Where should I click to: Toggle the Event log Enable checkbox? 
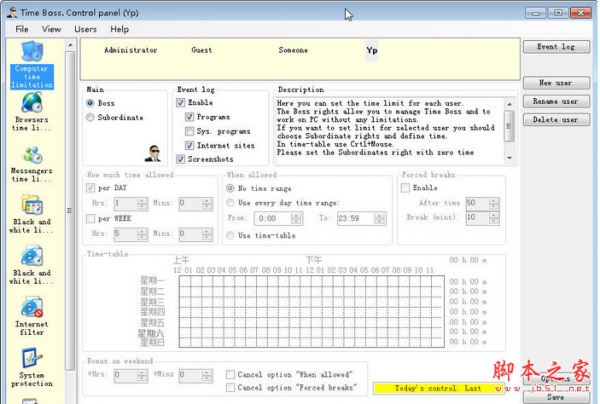181,103
